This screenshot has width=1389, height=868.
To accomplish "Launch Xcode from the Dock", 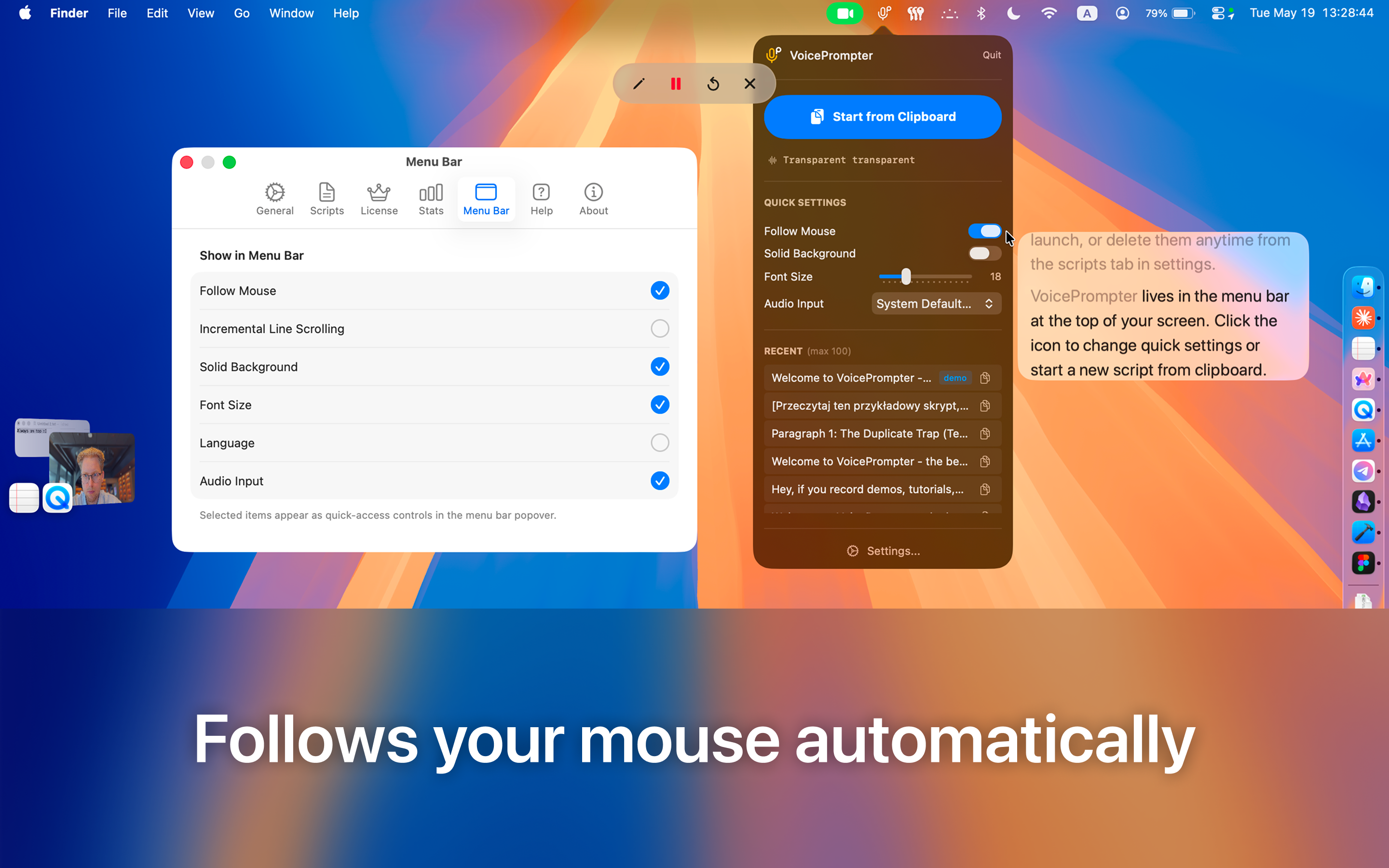I will click(1362, 532).
